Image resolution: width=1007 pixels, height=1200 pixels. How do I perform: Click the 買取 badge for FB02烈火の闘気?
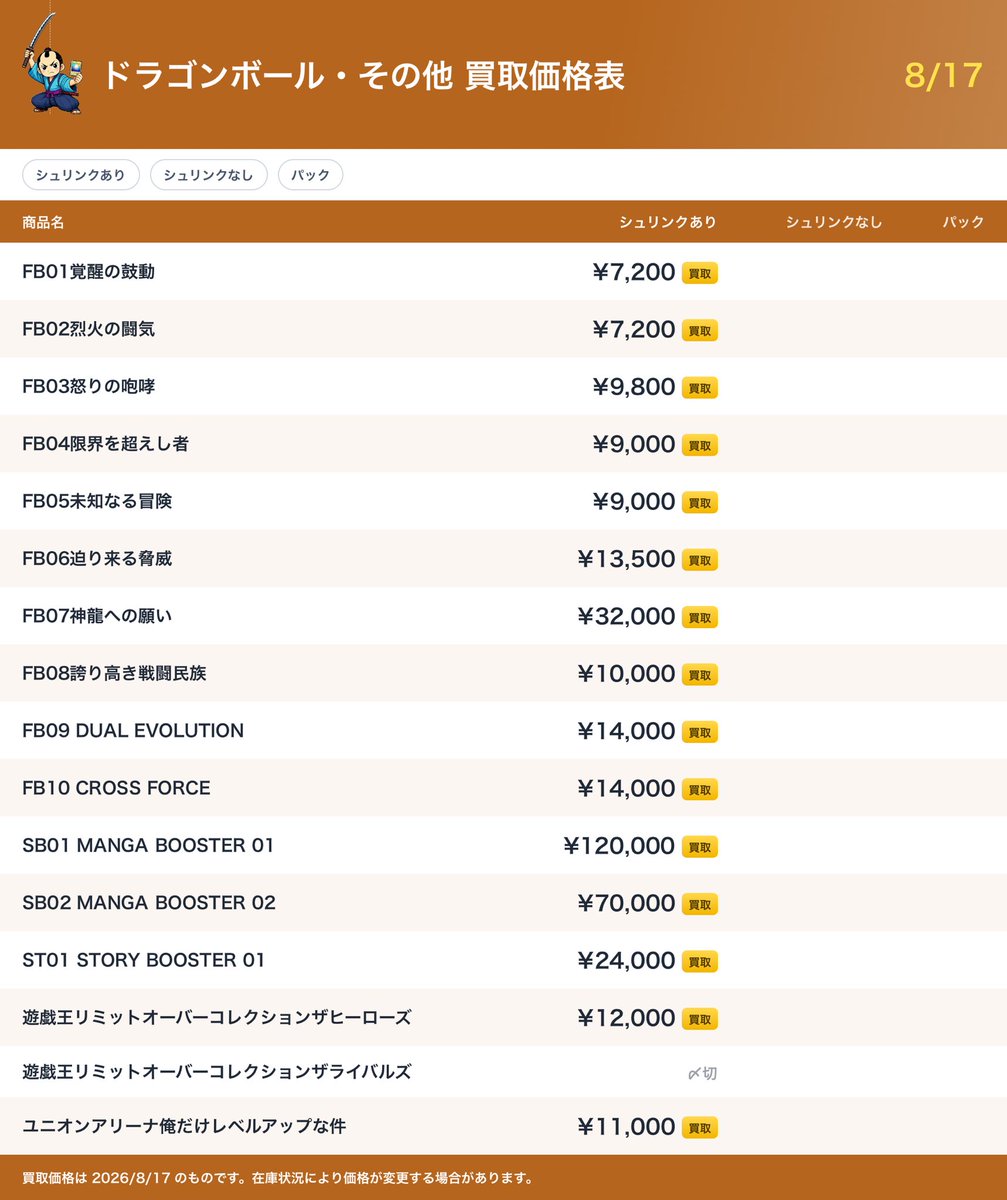pyautogui.click(x=700, y=330)
